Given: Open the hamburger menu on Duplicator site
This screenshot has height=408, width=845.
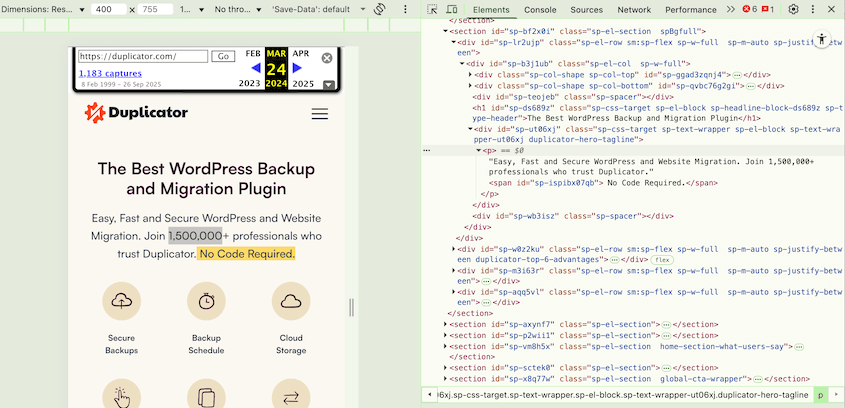Looking at the screenshot, I should pos(320,114).
